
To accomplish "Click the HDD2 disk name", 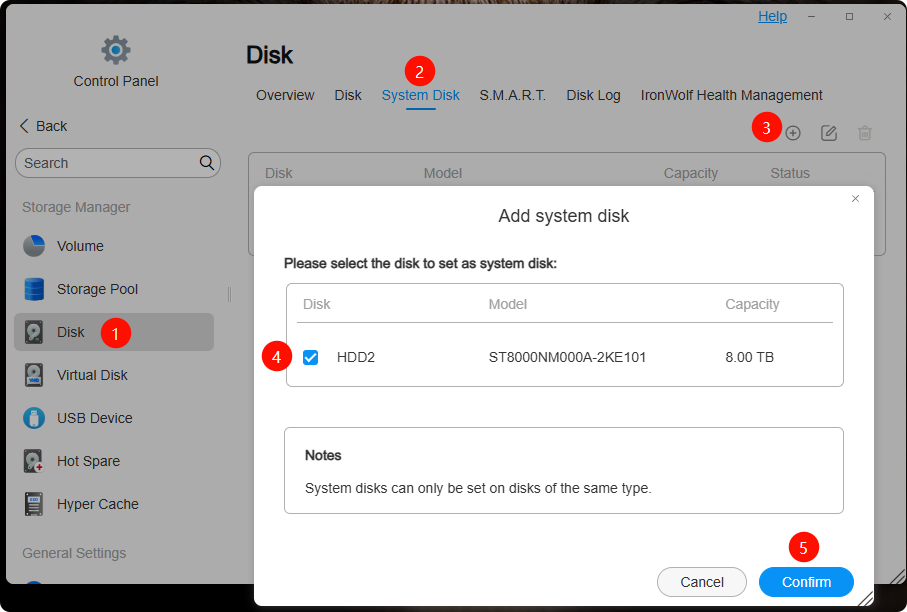I will (x=356, y=357).
